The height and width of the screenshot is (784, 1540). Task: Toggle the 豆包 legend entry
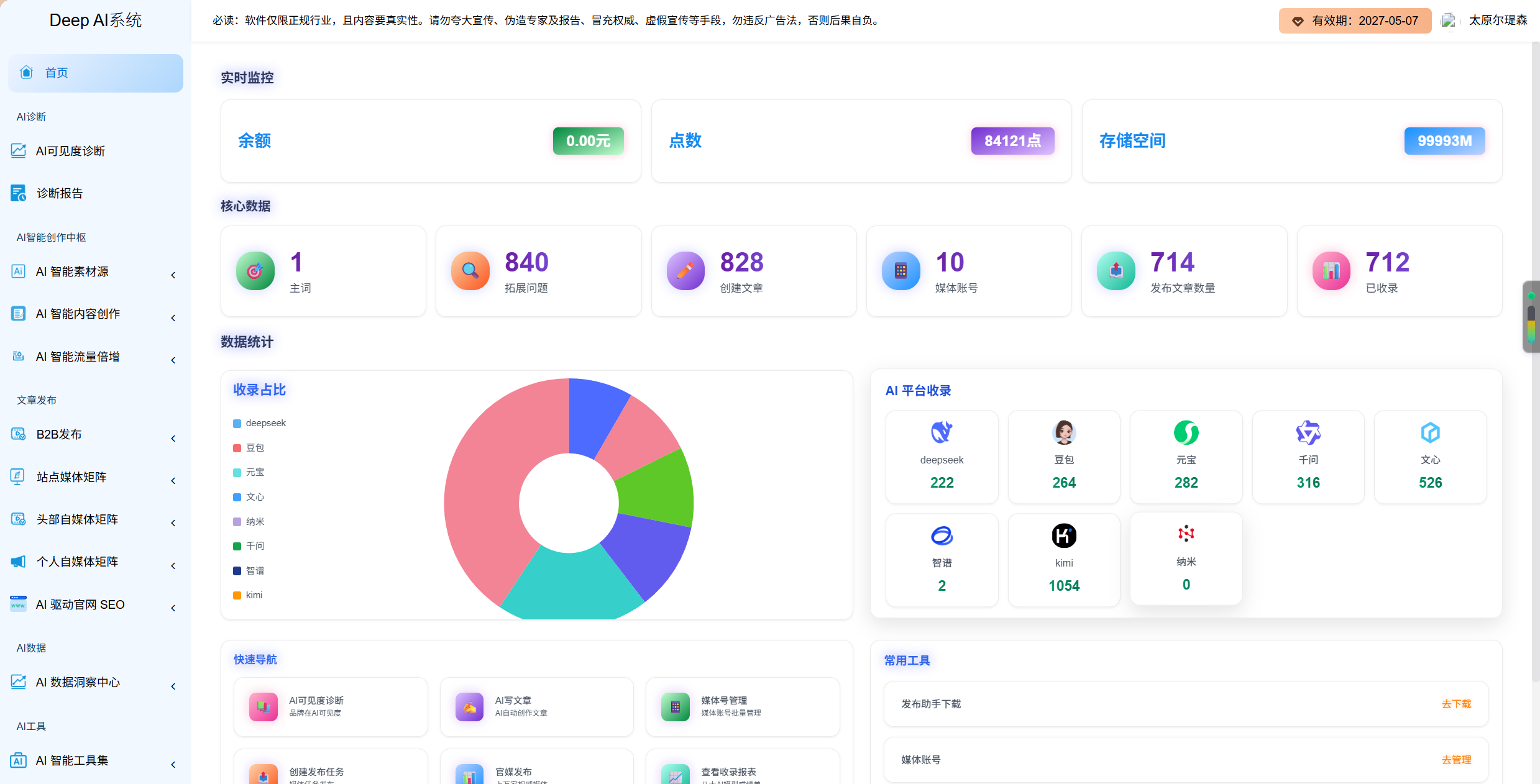[249, 447]
